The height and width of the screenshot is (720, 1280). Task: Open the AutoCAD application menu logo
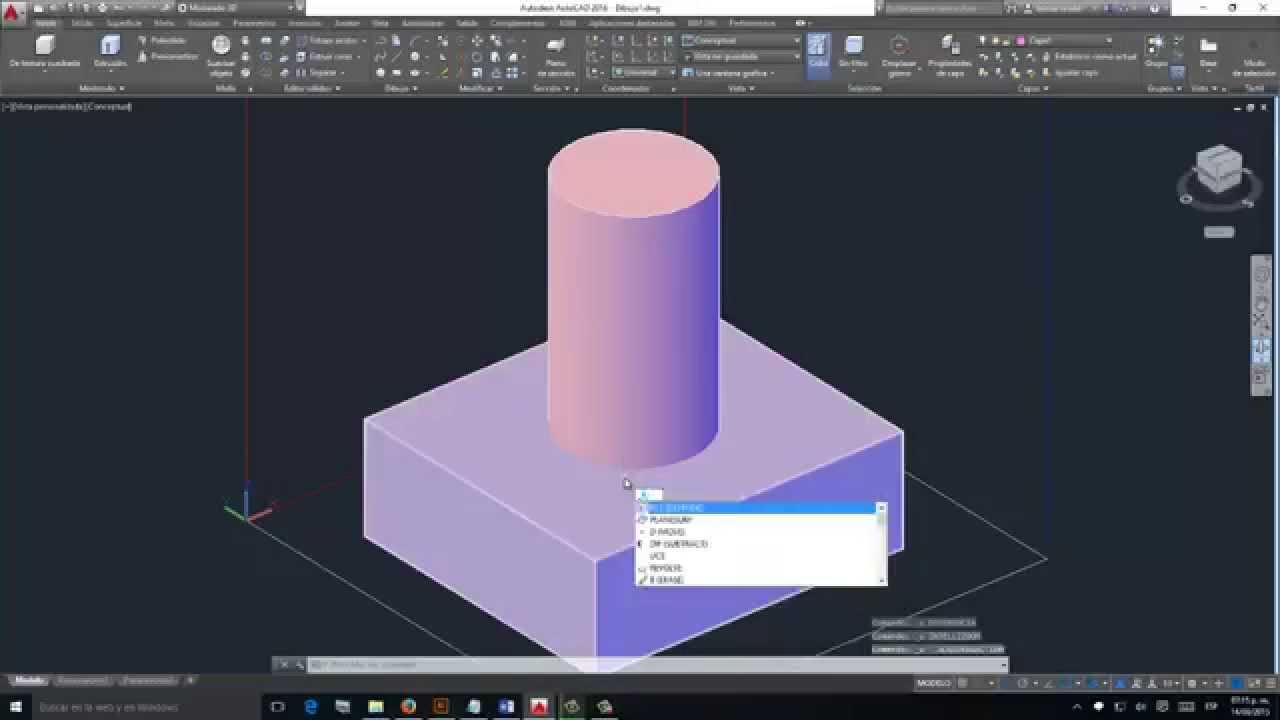(x=14, y=13)
